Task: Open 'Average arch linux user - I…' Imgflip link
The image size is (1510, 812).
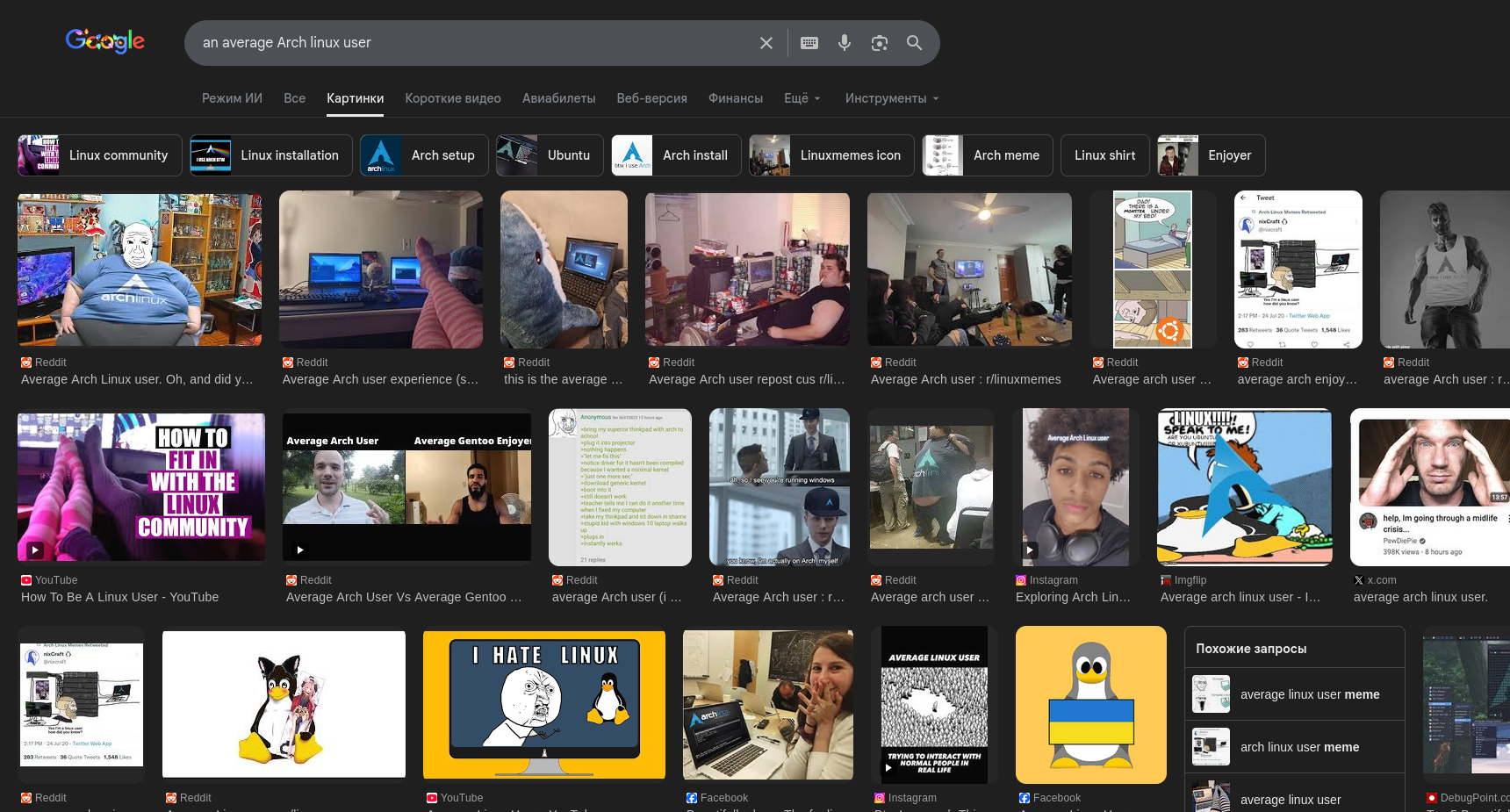Action: pyautogui.click(x=1240, y=597)
